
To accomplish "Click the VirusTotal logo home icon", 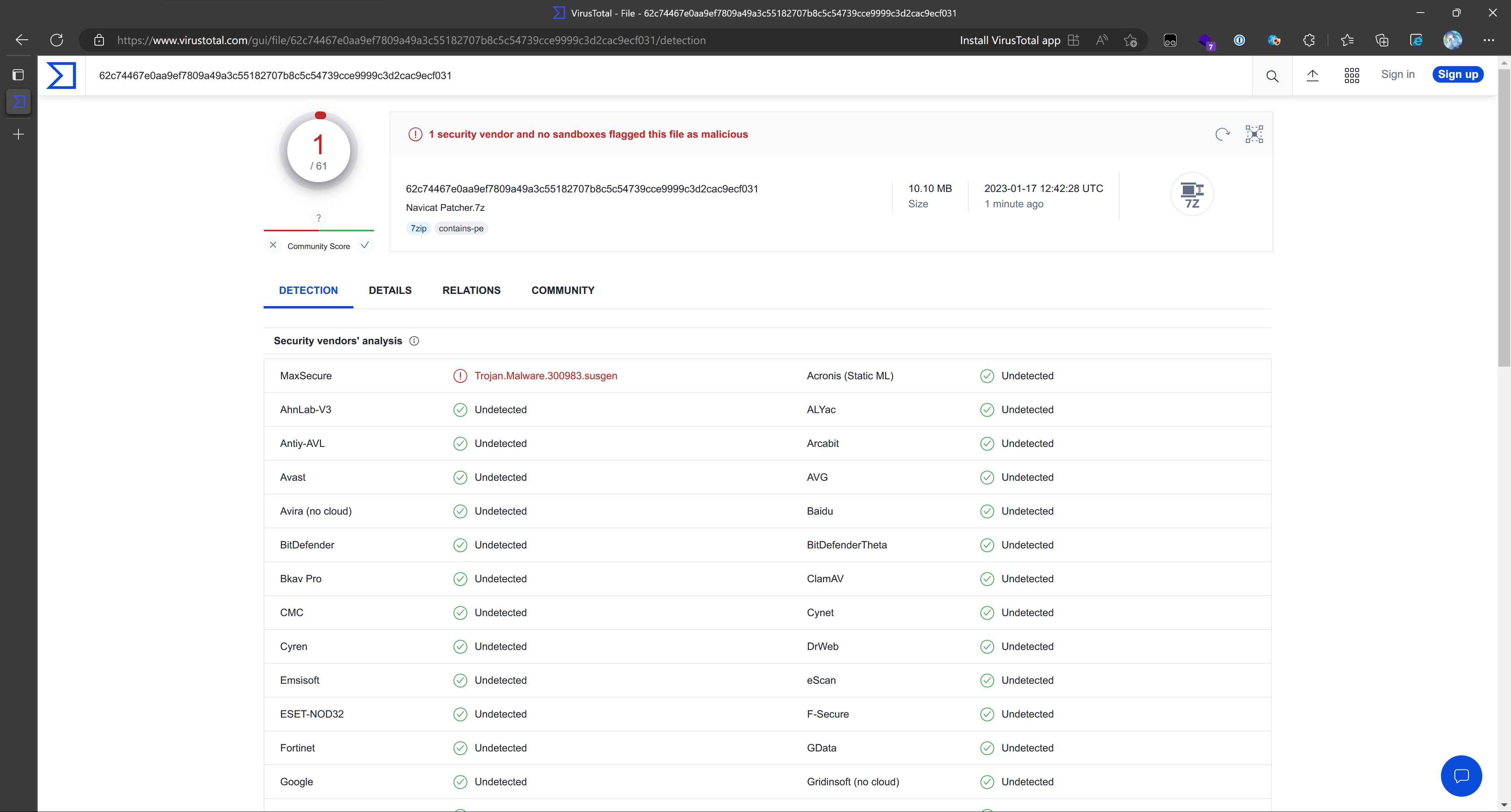I will point(62,76).
